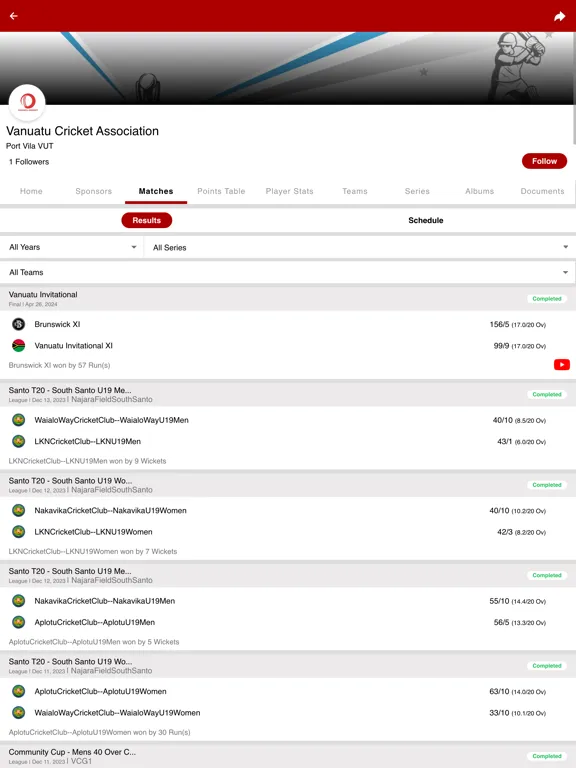
Task: Tap the LKNU19Women team logo
Action: click(19, 532)
